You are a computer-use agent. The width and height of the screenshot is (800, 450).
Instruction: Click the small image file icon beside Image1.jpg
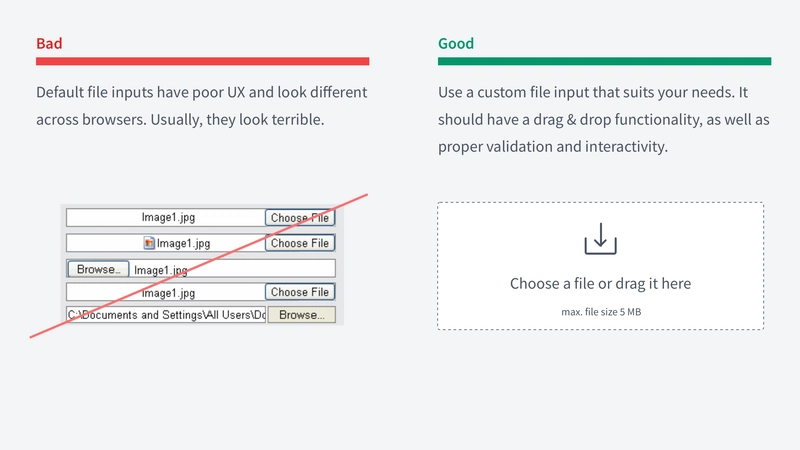149,243
